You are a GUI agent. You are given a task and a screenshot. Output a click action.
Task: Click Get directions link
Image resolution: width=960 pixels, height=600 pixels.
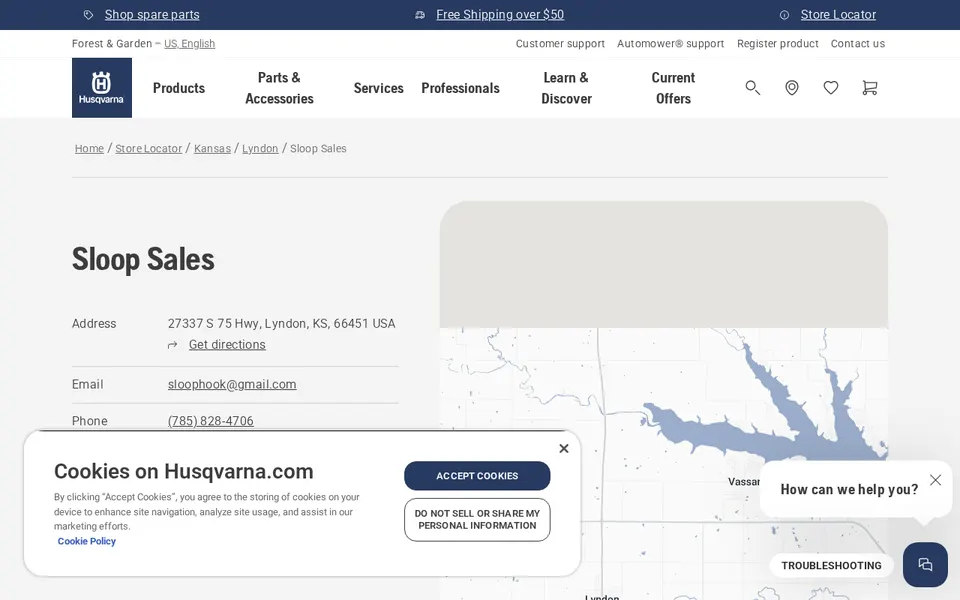(x=227, y=345)
